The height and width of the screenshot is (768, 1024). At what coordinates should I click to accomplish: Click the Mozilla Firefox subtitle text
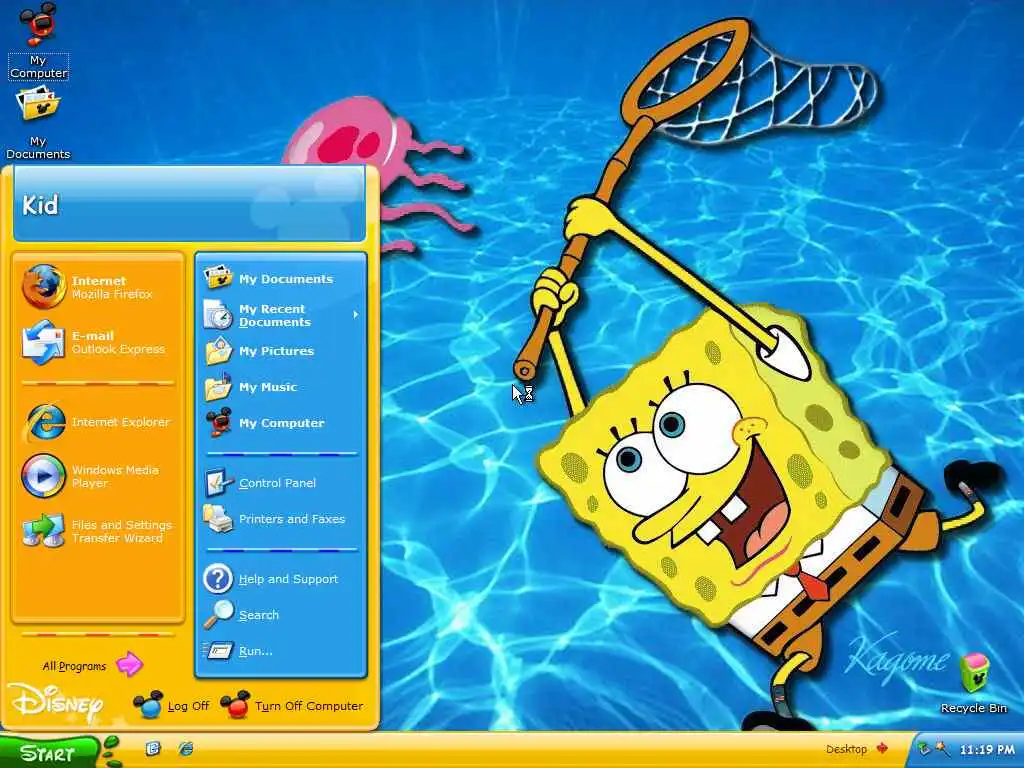tap(112, 295)
